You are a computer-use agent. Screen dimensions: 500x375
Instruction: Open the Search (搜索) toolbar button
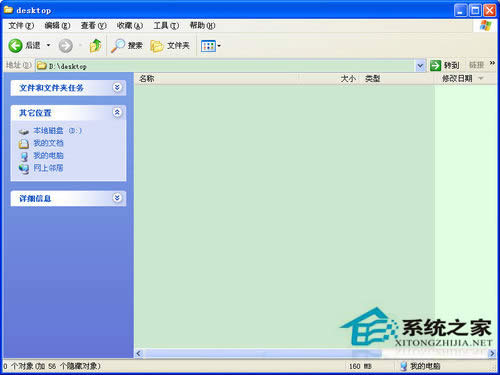[x=127, y=45]
